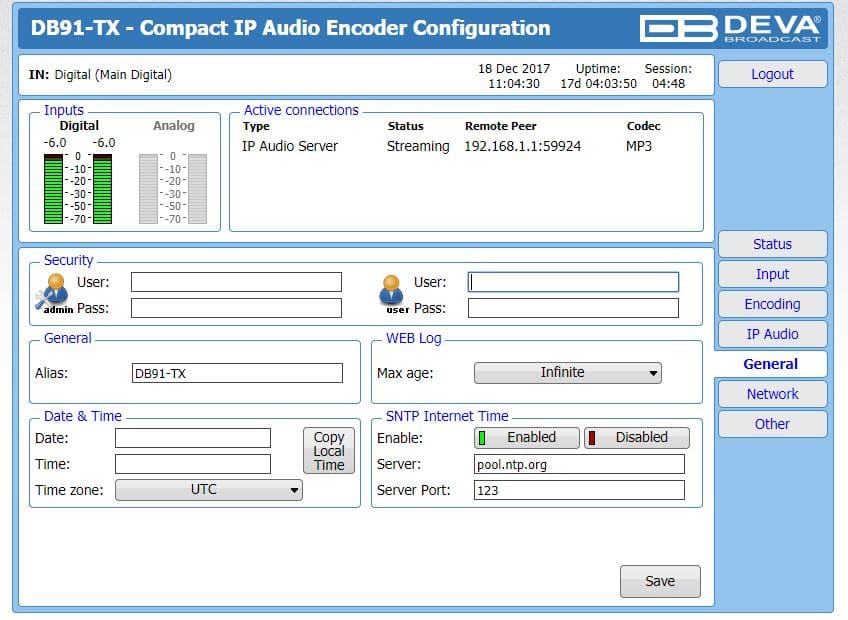Disable SNTP Internet Time
848x620 pixels.
tap(637, 438)
